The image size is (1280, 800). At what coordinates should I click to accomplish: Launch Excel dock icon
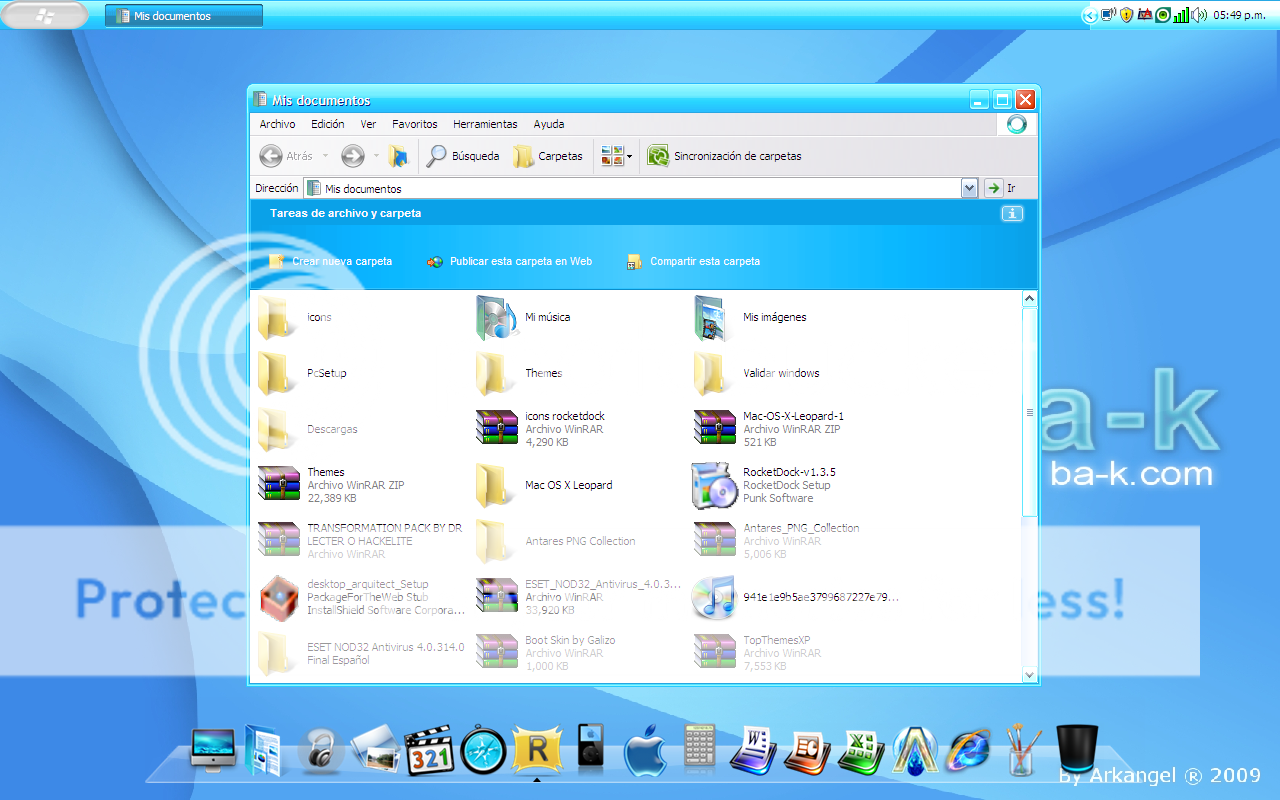(x=862, y=752)
